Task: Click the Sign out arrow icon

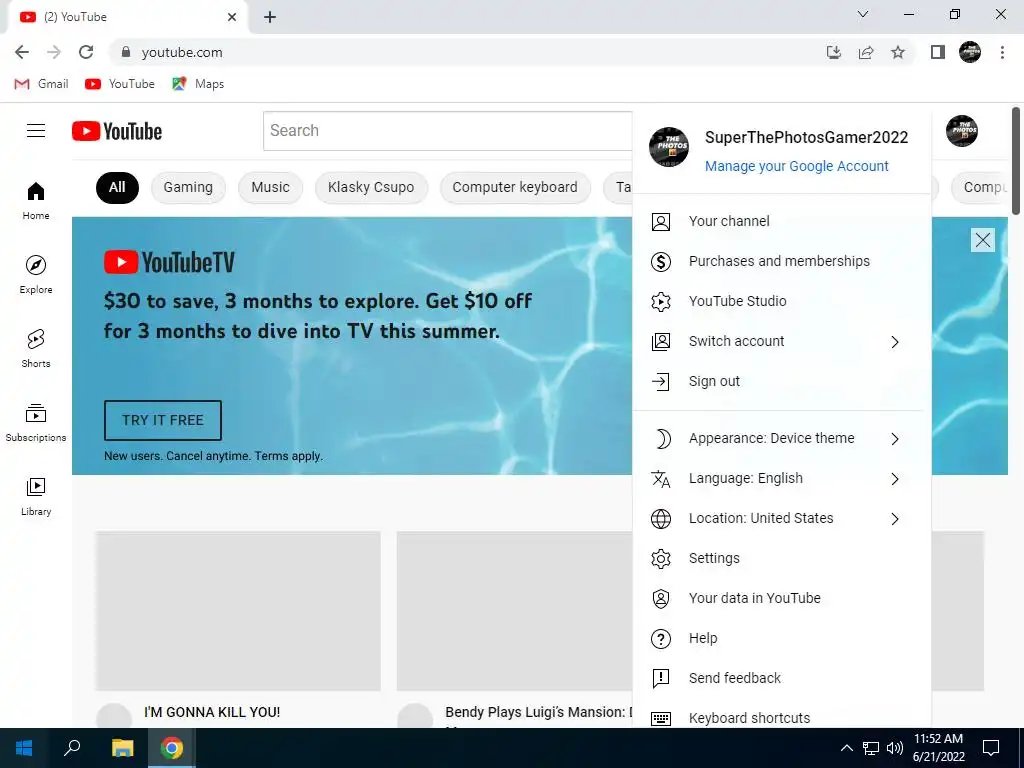Action: point(661,381)
